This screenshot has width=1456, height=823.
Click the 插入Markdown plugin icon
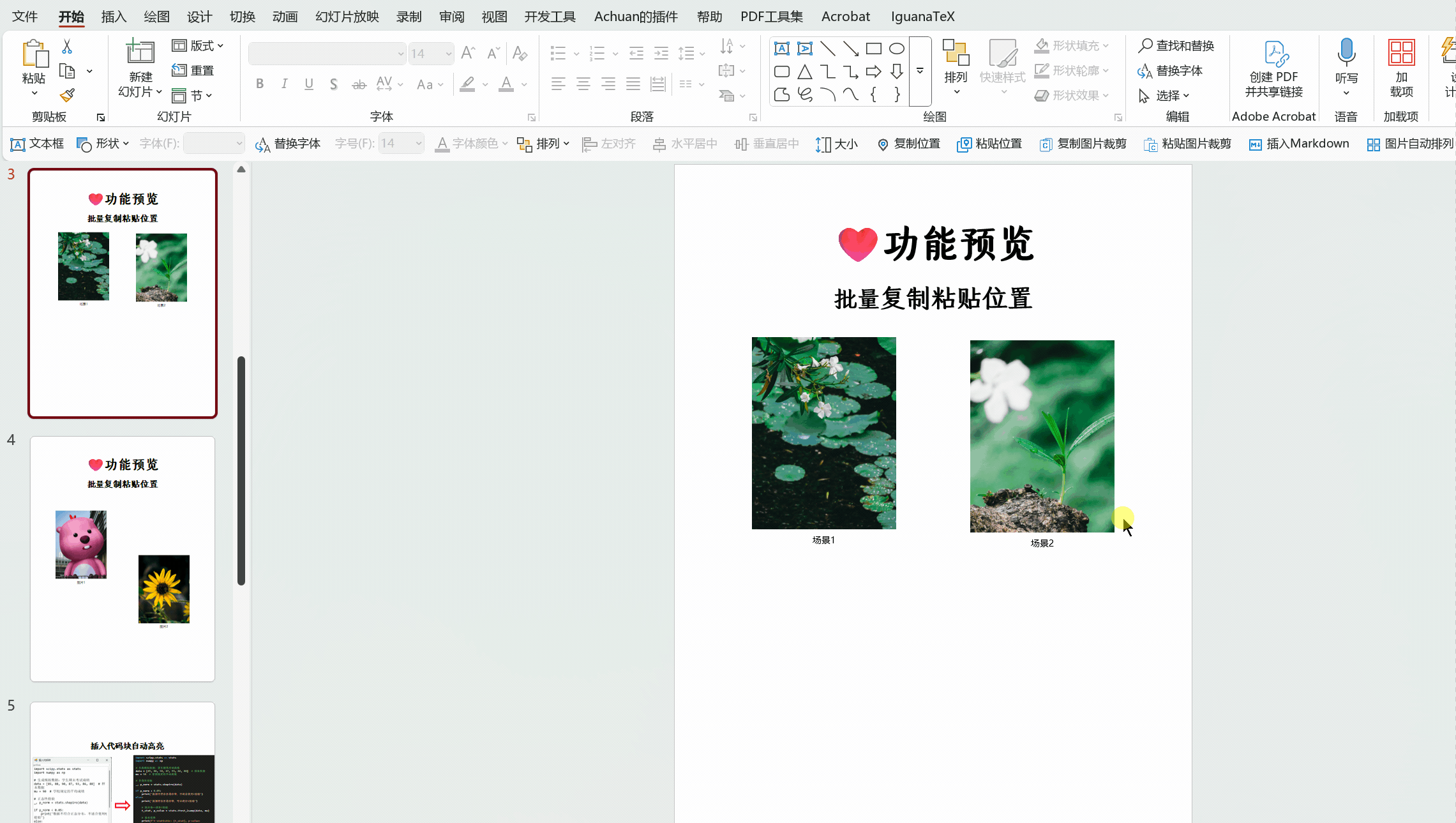1298,144
